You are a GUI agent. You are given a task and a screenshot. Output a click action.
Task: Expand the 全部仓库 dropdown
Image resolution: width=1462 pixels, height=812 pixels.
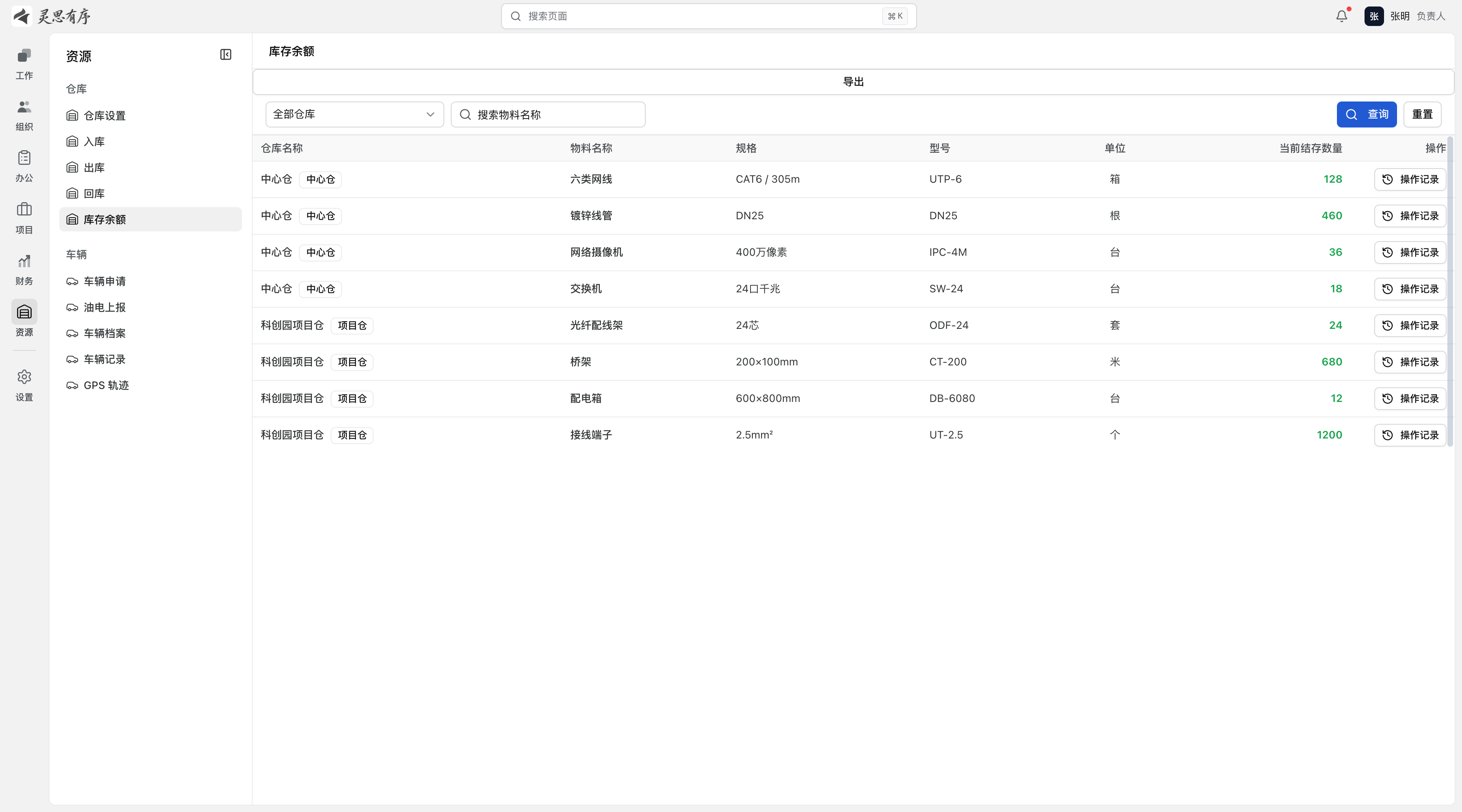355,114
